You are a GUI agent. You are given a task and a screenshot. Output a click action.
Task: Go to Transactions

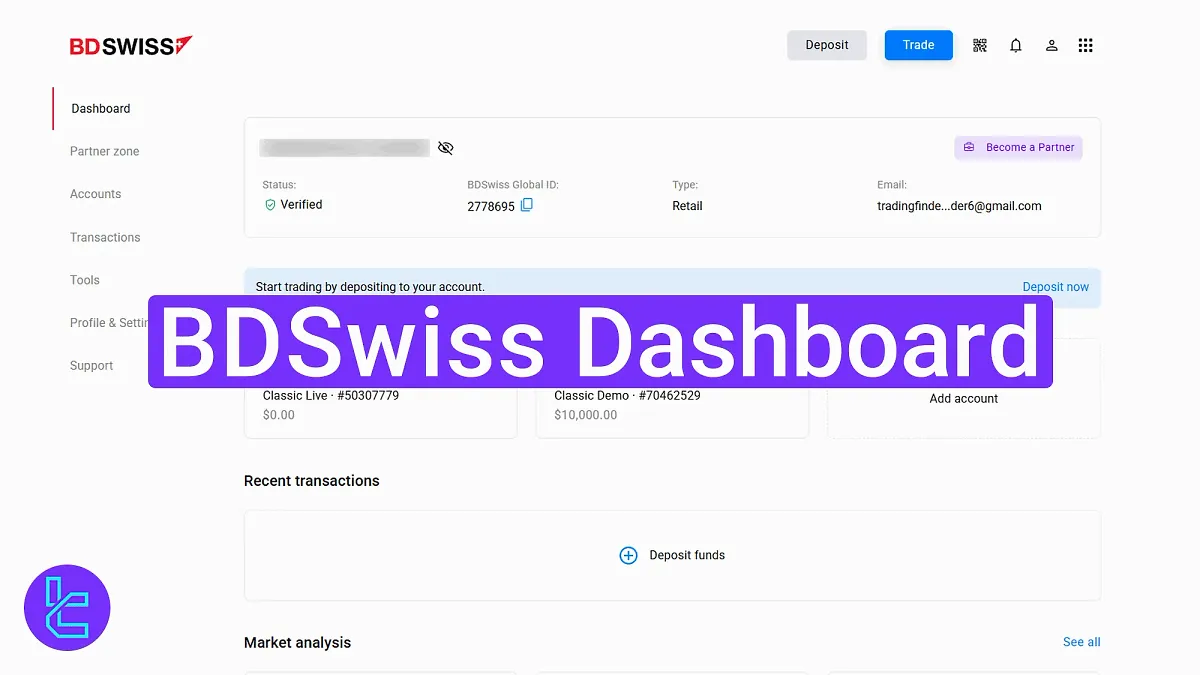click(105, 237)
